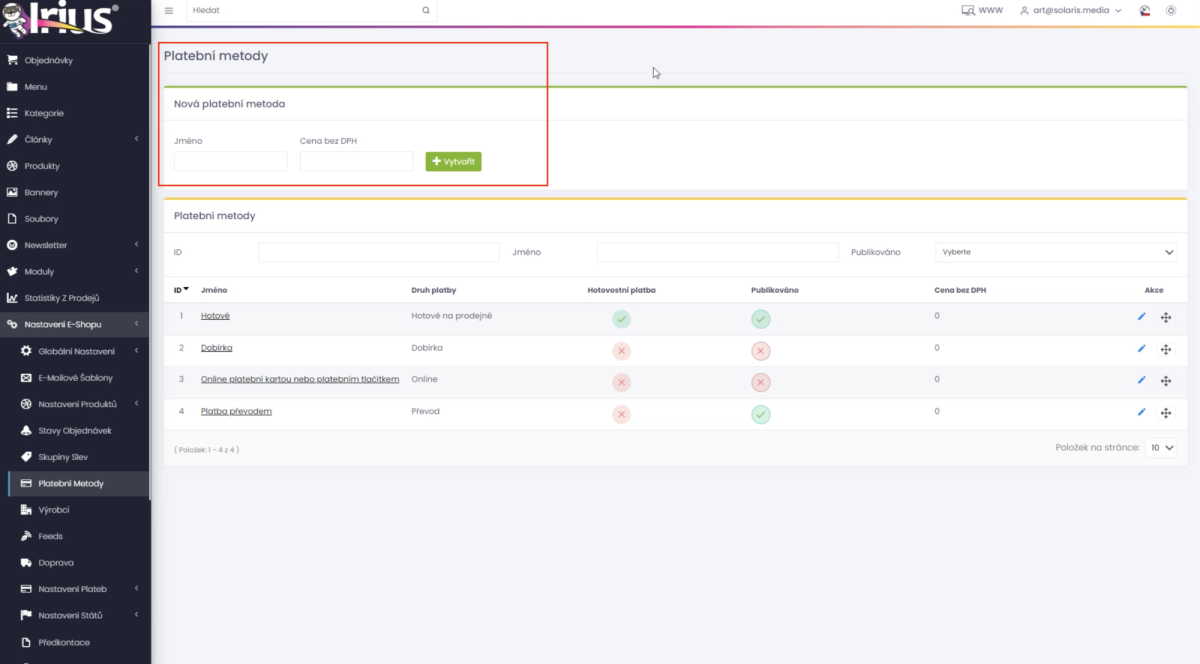Click the Jméno field for new payment method
The height and width of the screenshot is (664, 1200).
pyautogui.click(x=230, y=161)
